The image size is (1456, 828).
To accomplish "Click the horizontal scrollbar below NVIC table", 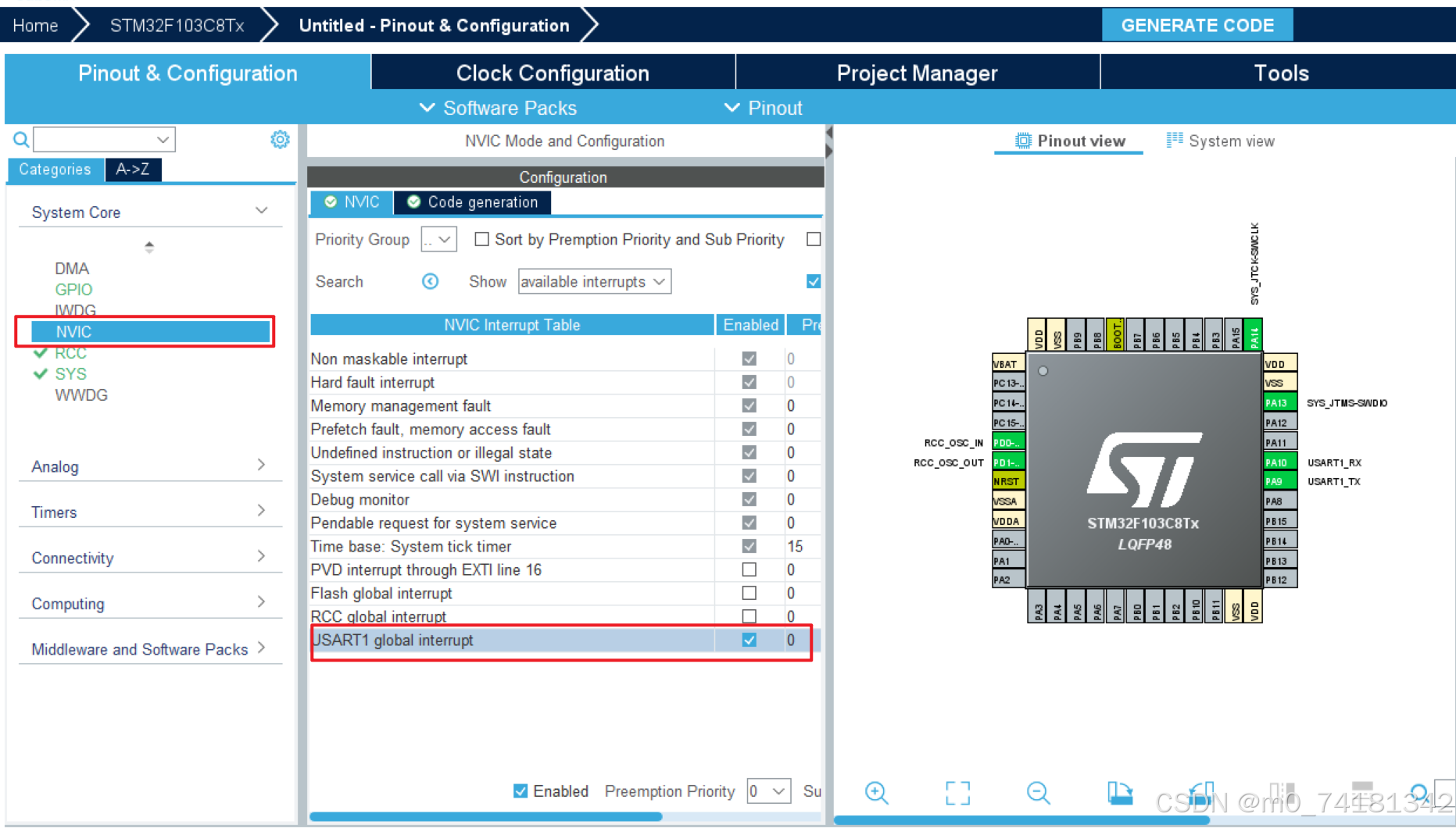I will 486,816.
